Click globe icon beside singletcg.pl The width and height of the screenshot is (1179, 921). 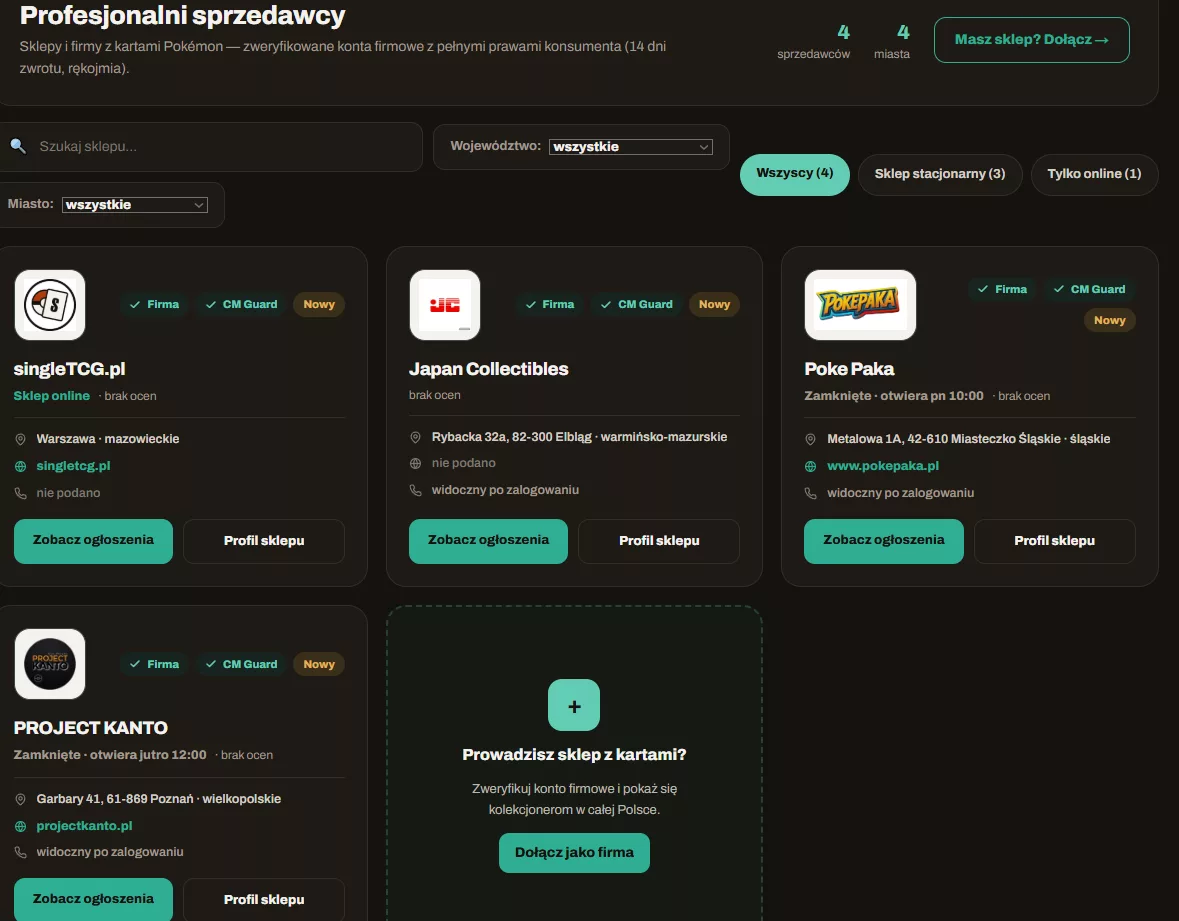(21, 466)
